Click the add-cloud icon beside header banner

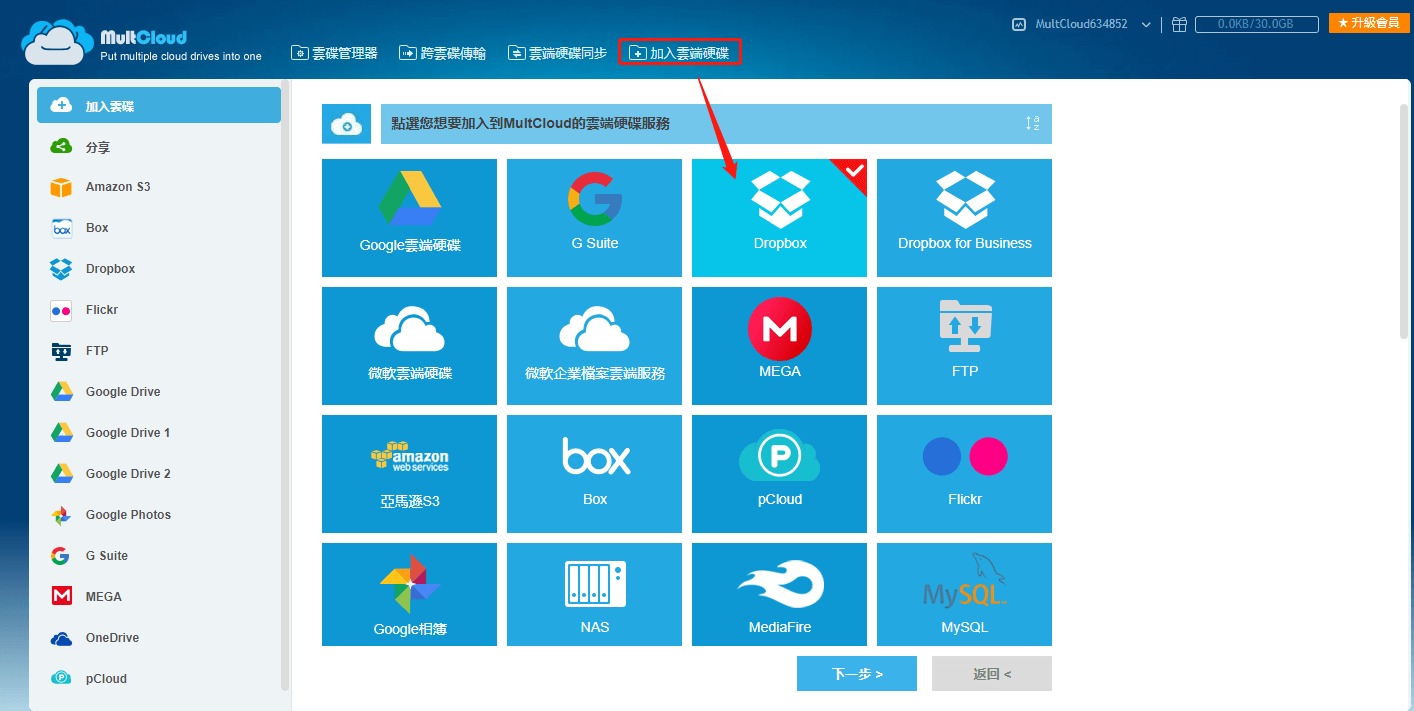[346, 124]
